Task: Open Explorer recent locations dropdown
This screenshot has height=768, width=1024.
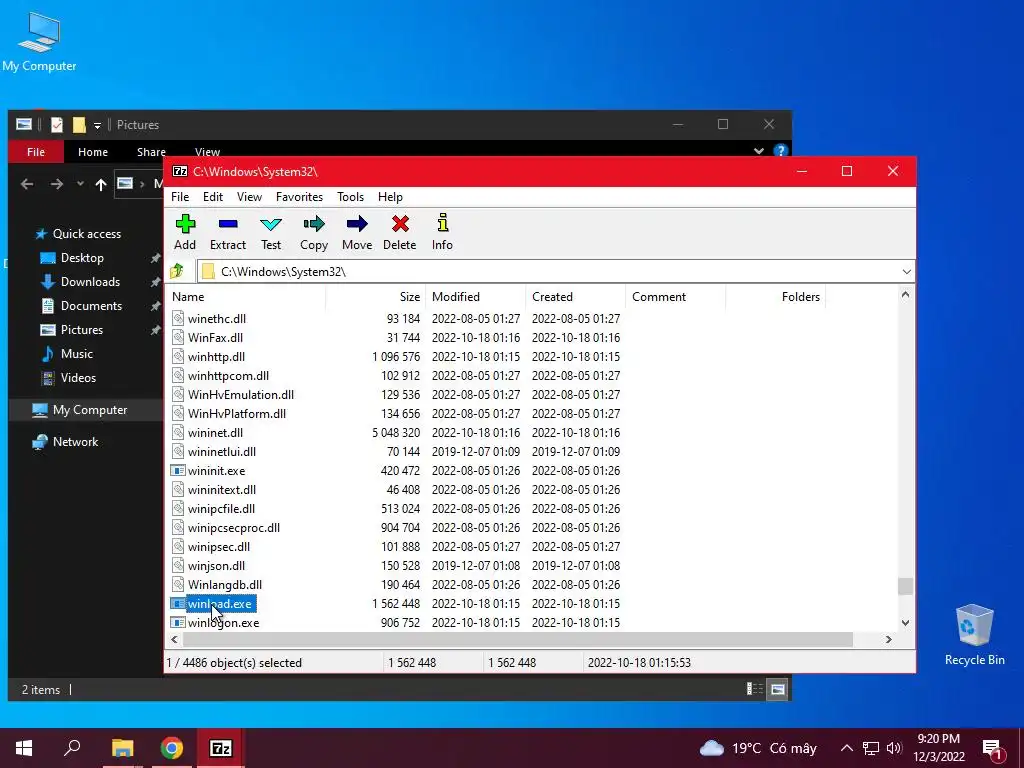Action: pos(80,184)
